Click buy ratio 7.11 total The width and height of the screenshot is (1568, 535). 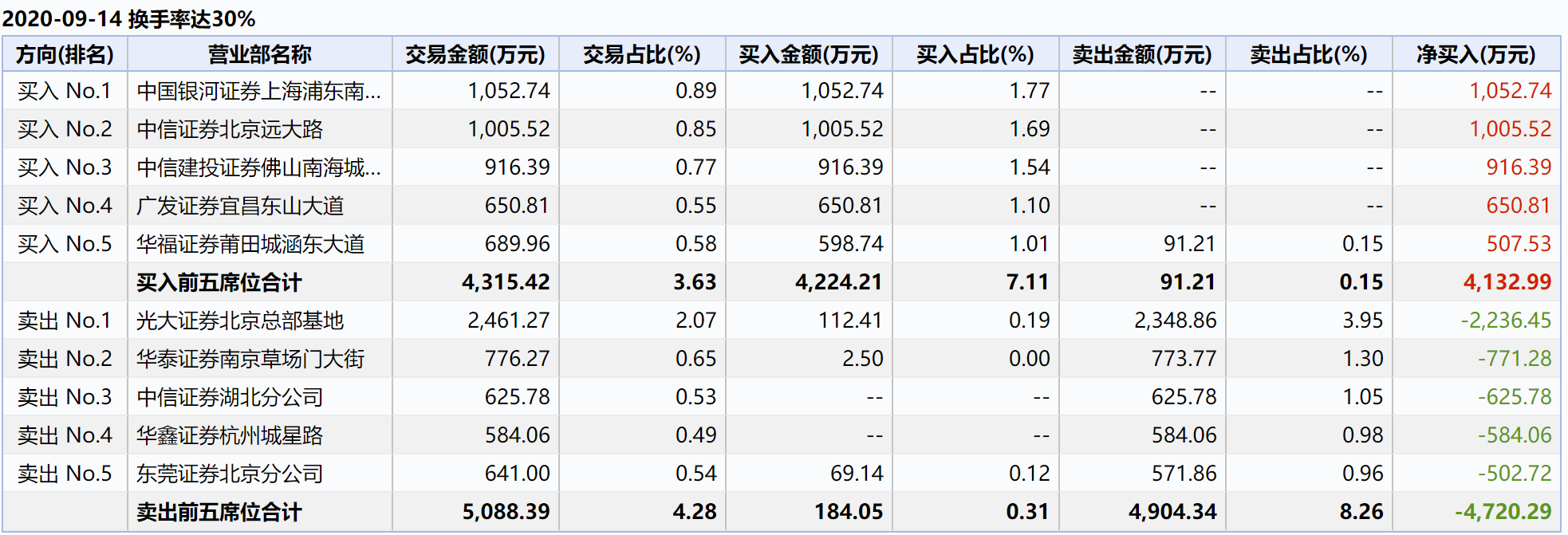[x=1028, y=282]
